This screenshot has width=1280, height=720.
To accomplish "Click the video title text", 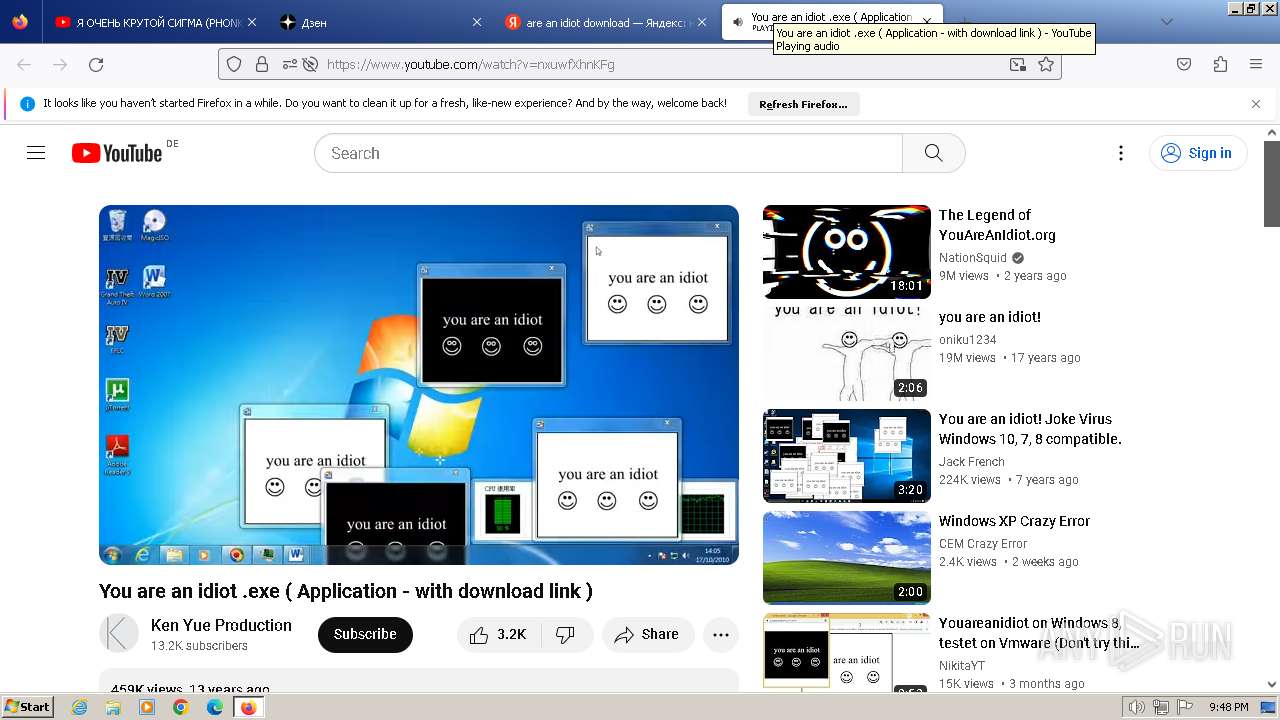I will [346, 591].
